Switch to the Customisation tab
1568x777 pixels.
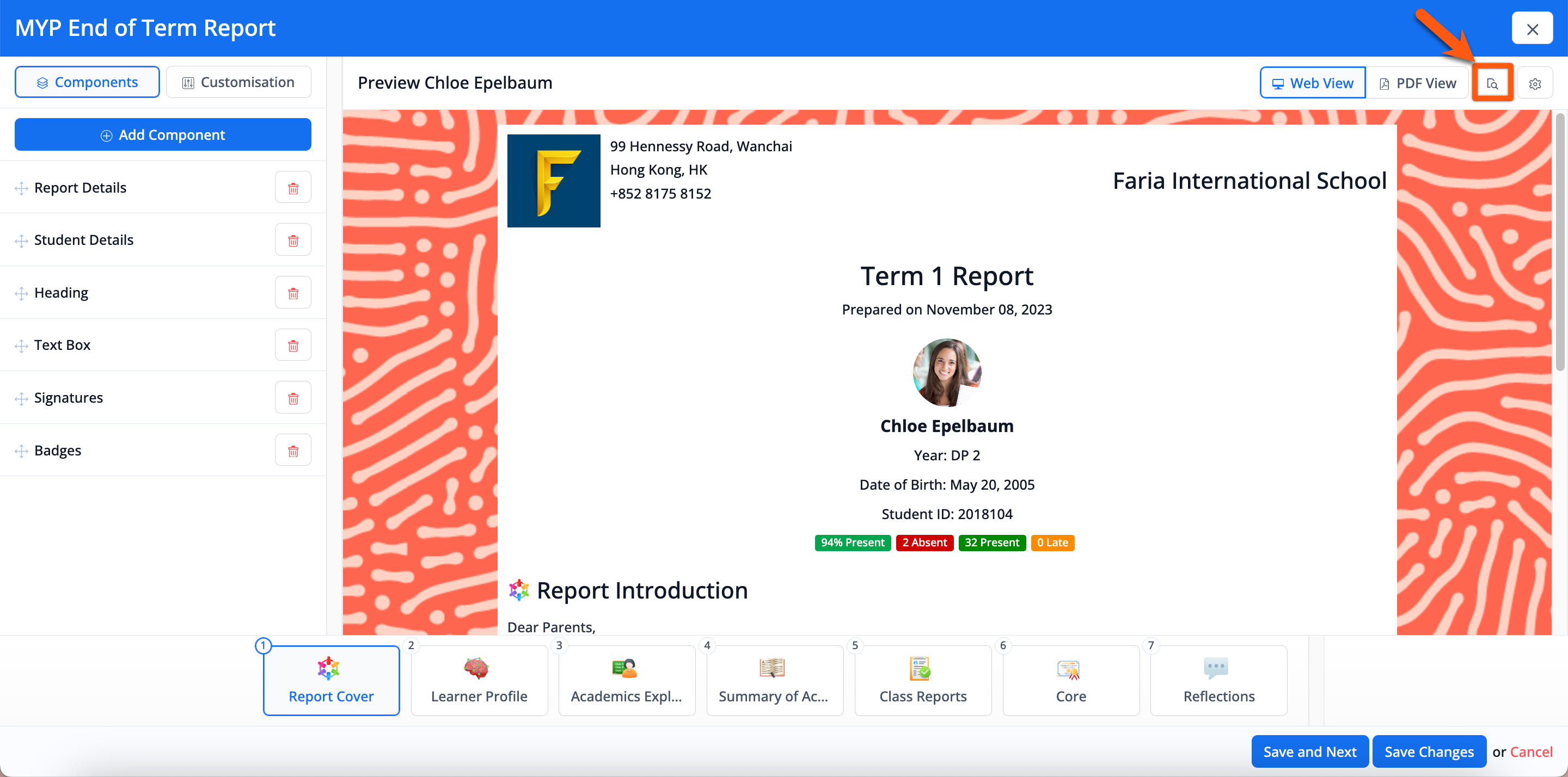tap(238, 82)
